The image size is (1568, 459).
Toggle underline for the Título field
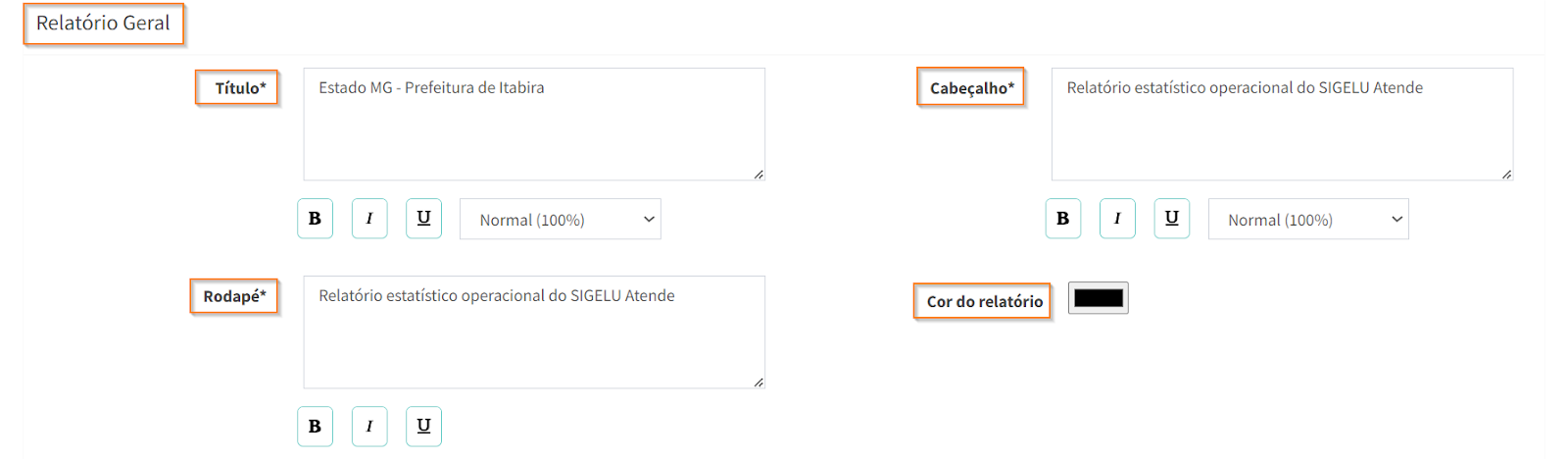[x=423, y=219]
